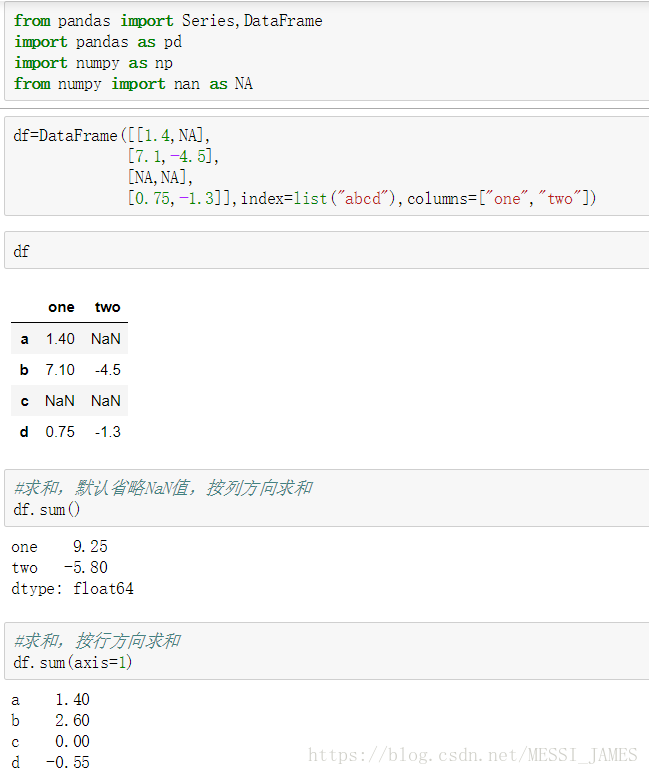Click the table cell value 7.10
Image resolution: width=649 pixels, height=775 pixels.
pos(60,370)
